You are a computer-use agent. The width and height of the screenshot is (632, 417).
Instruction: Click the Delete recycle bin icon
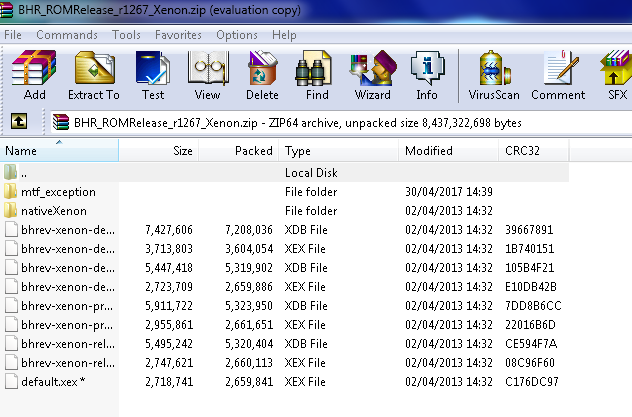[x=262, y=68]
